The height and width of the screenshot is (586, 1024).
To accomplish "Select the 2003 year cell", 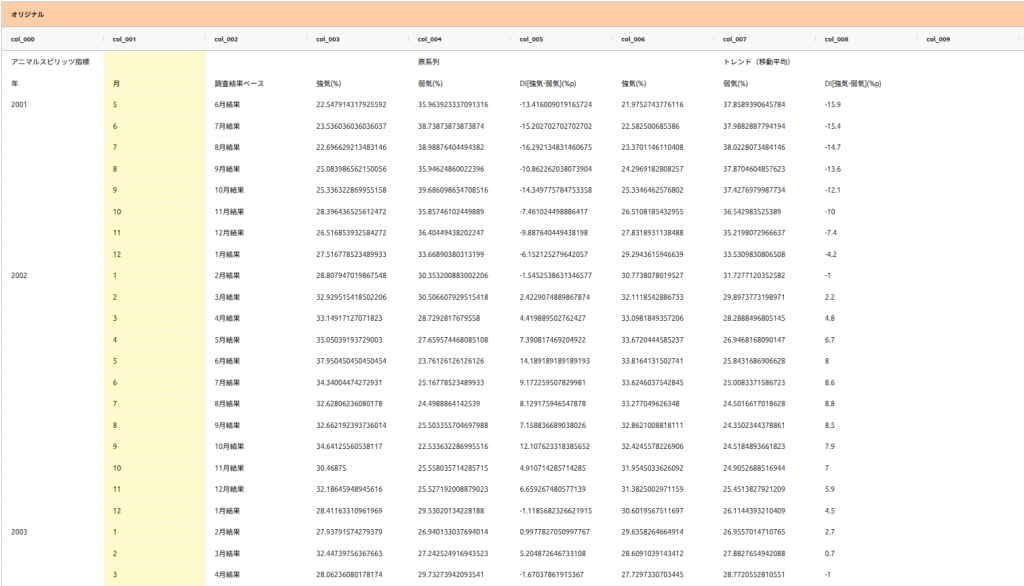I will click(x=20, y=532).
